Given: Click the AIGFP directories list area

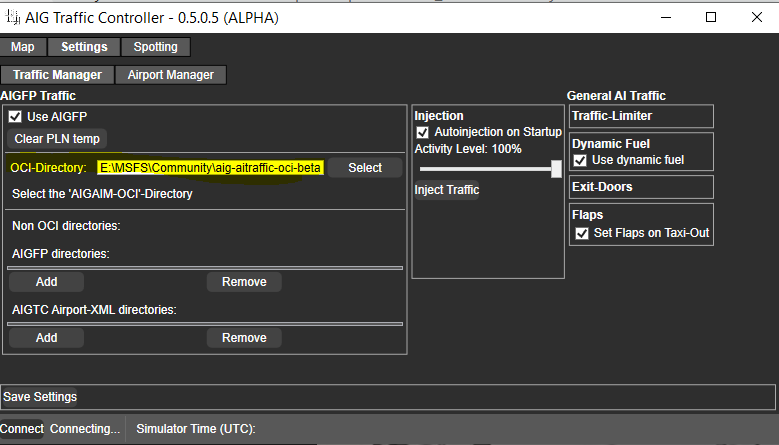Looking at the screenshot, I should pos(205,268).
